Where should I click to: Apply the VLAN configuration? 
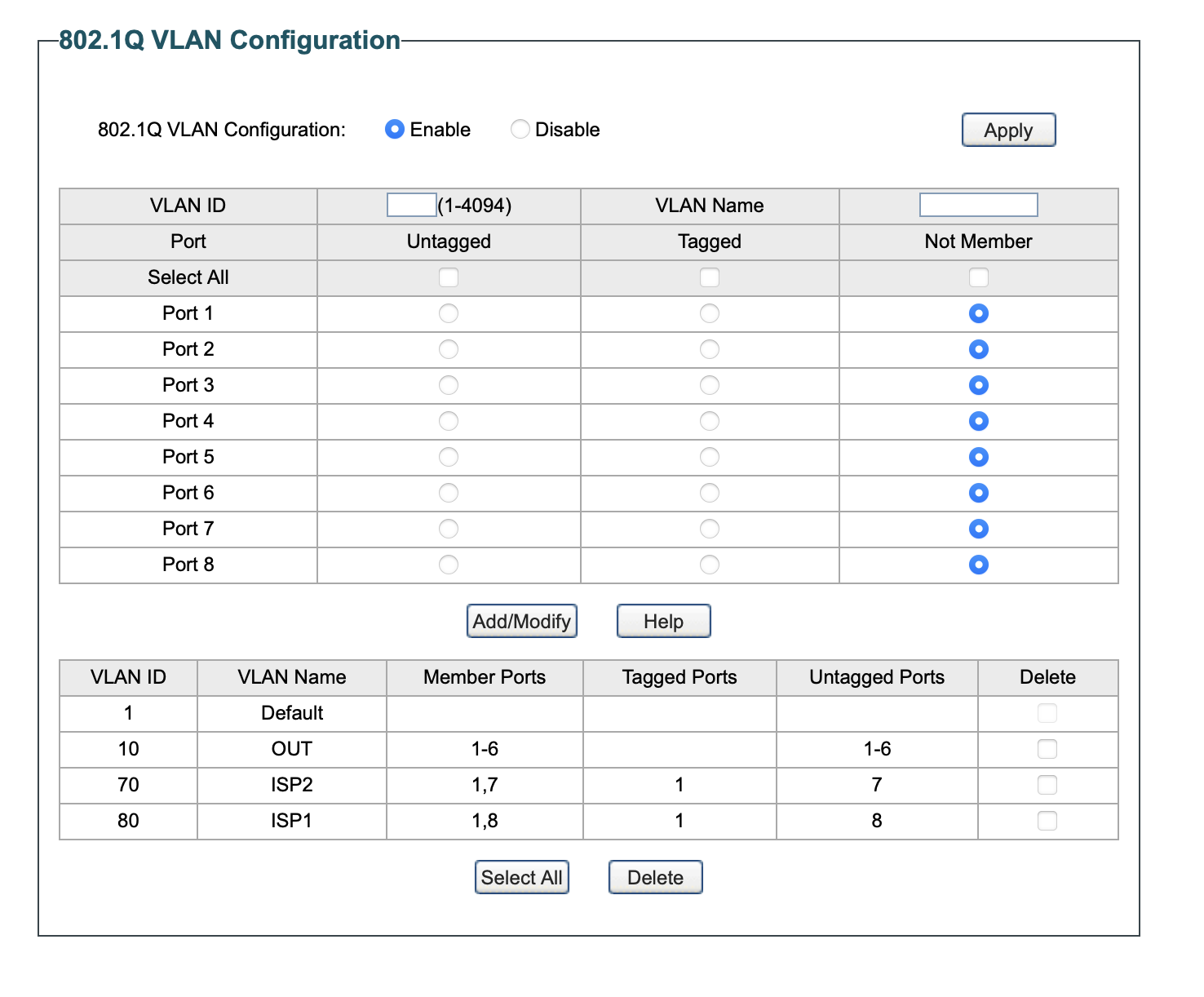pos(1008,129)
